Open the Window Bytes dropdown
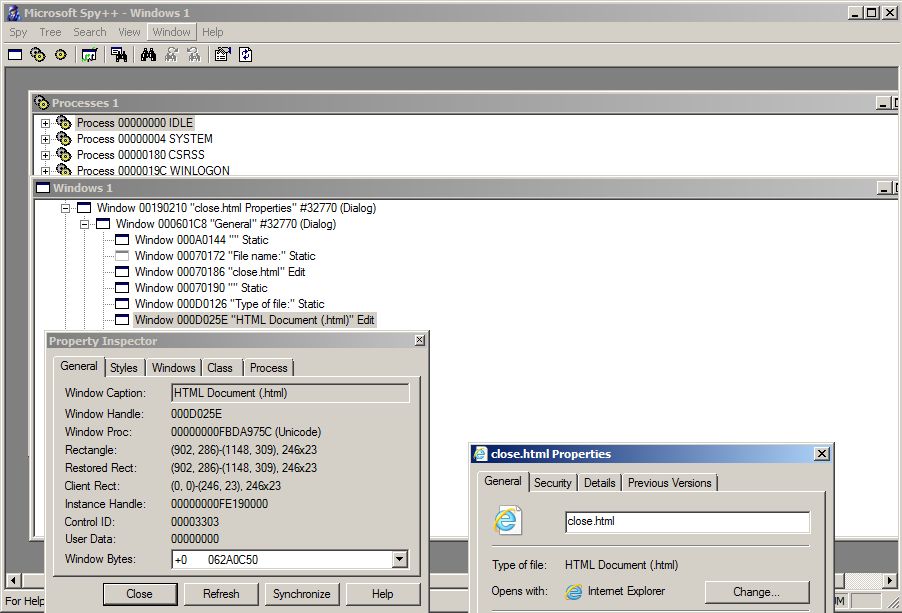Viewport: 902px width, 613px height. [x=399, y=559]
